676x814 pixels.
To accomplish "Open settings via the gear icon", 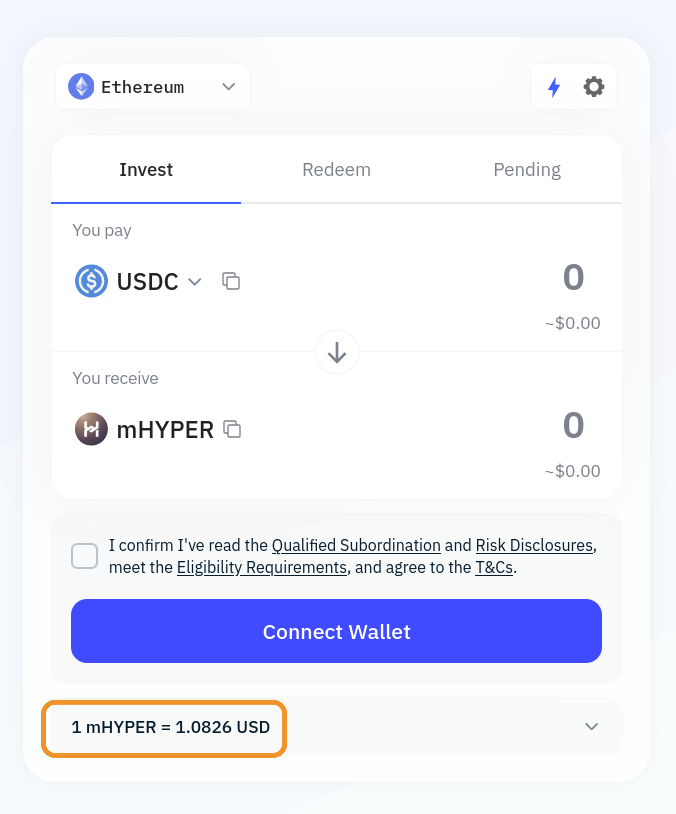I will click(x=594, y=87).
